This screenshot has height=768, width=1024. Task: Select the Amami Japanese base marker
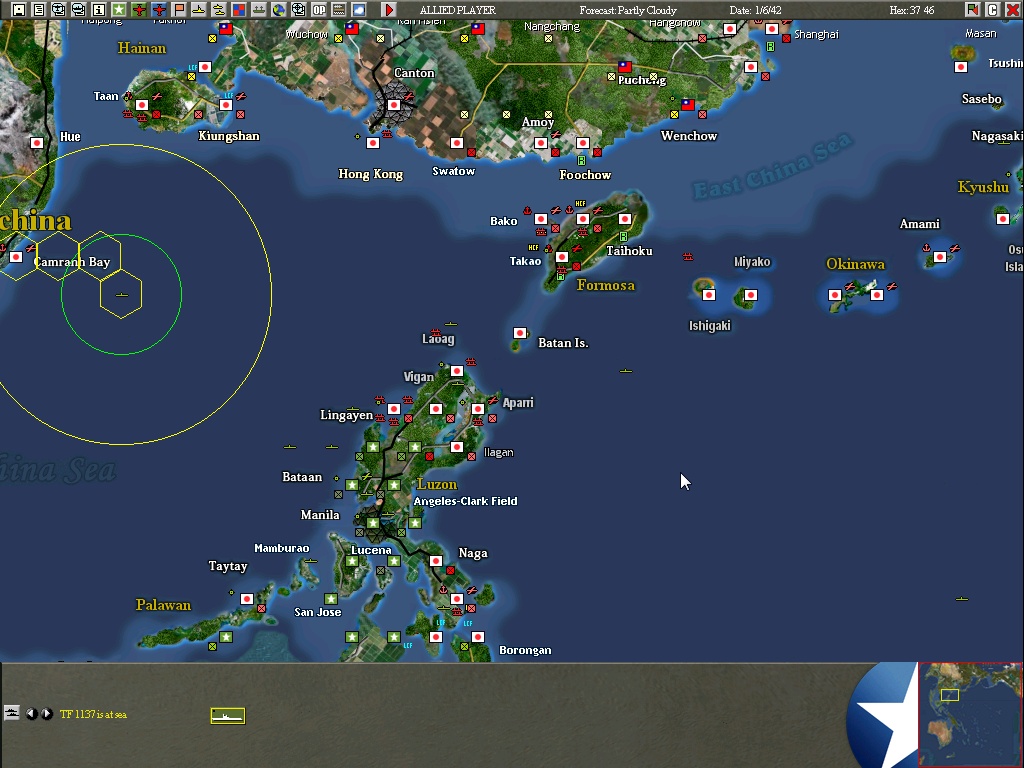940,257
